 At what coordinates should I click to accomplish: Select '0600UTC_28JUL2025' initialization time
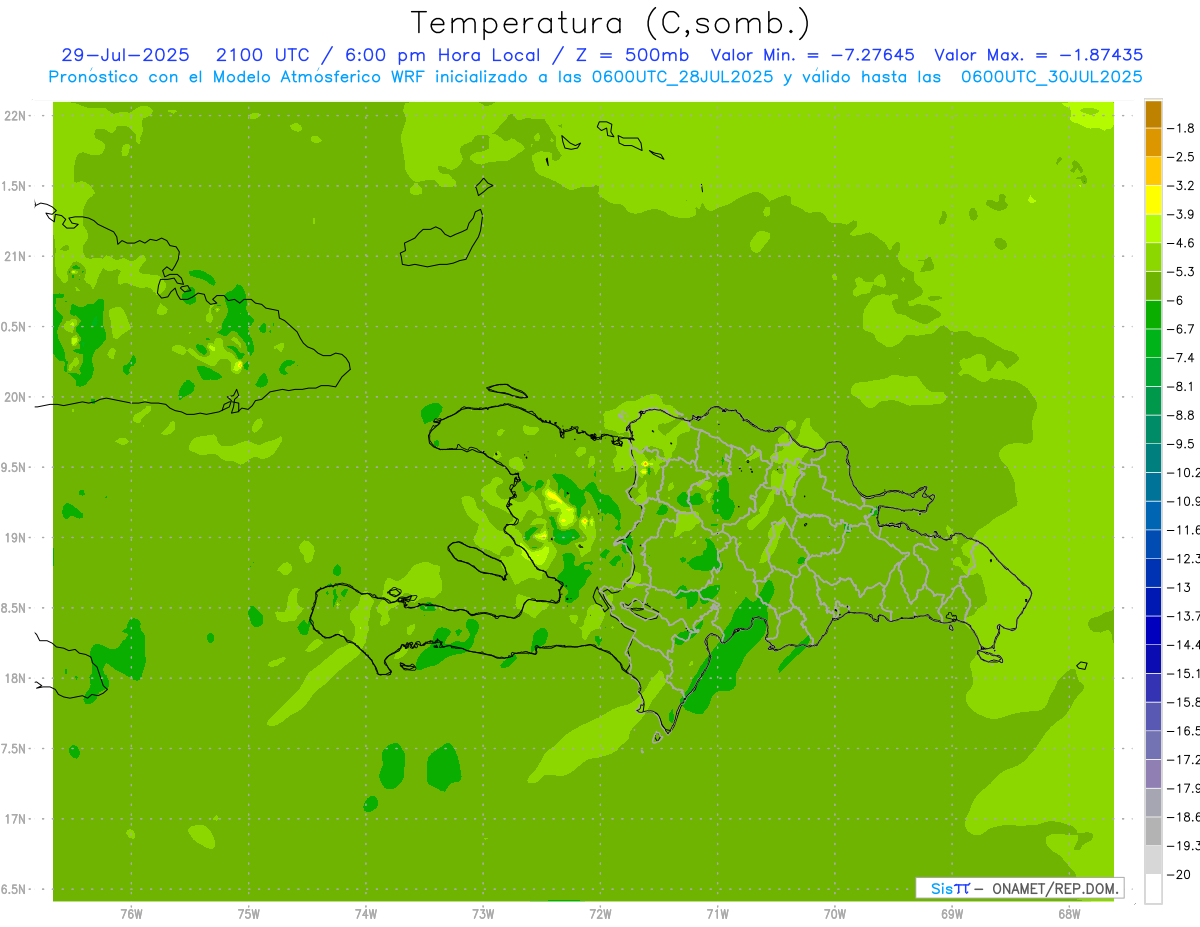coord(682,77)
